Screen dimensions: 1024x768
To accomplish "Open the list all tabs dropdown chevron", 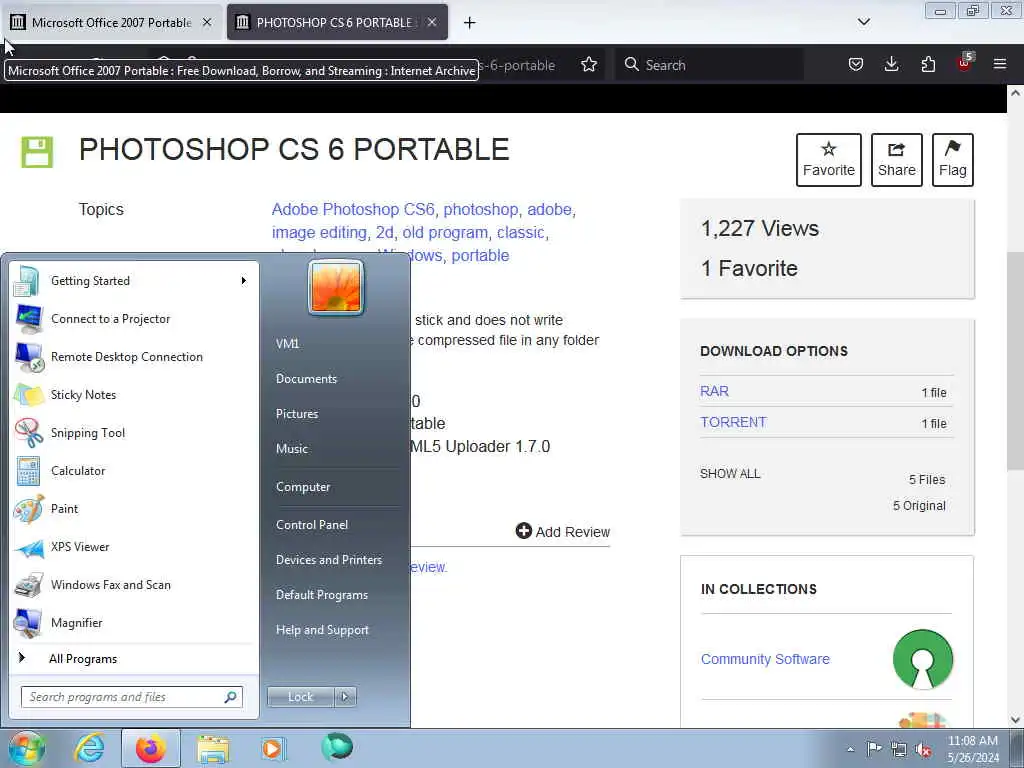I will coord(863,22).
